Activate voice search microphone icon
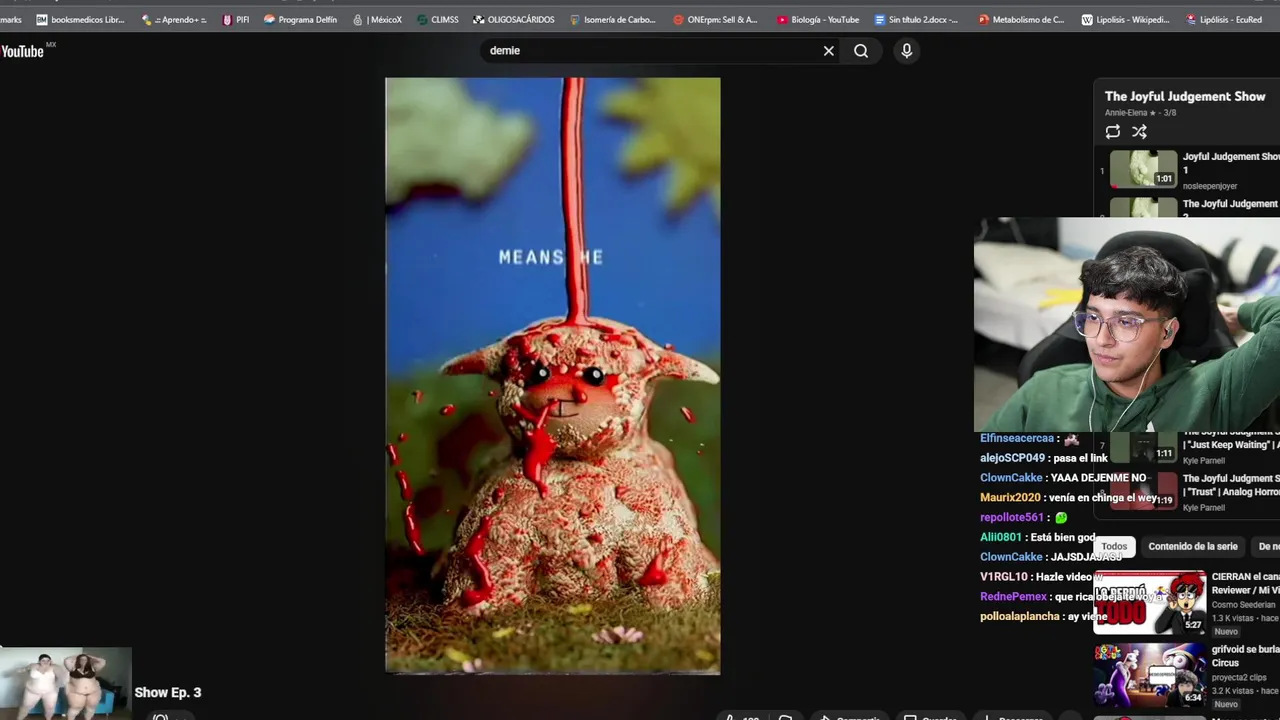1280x720 pixels. [x=907, y=51]
